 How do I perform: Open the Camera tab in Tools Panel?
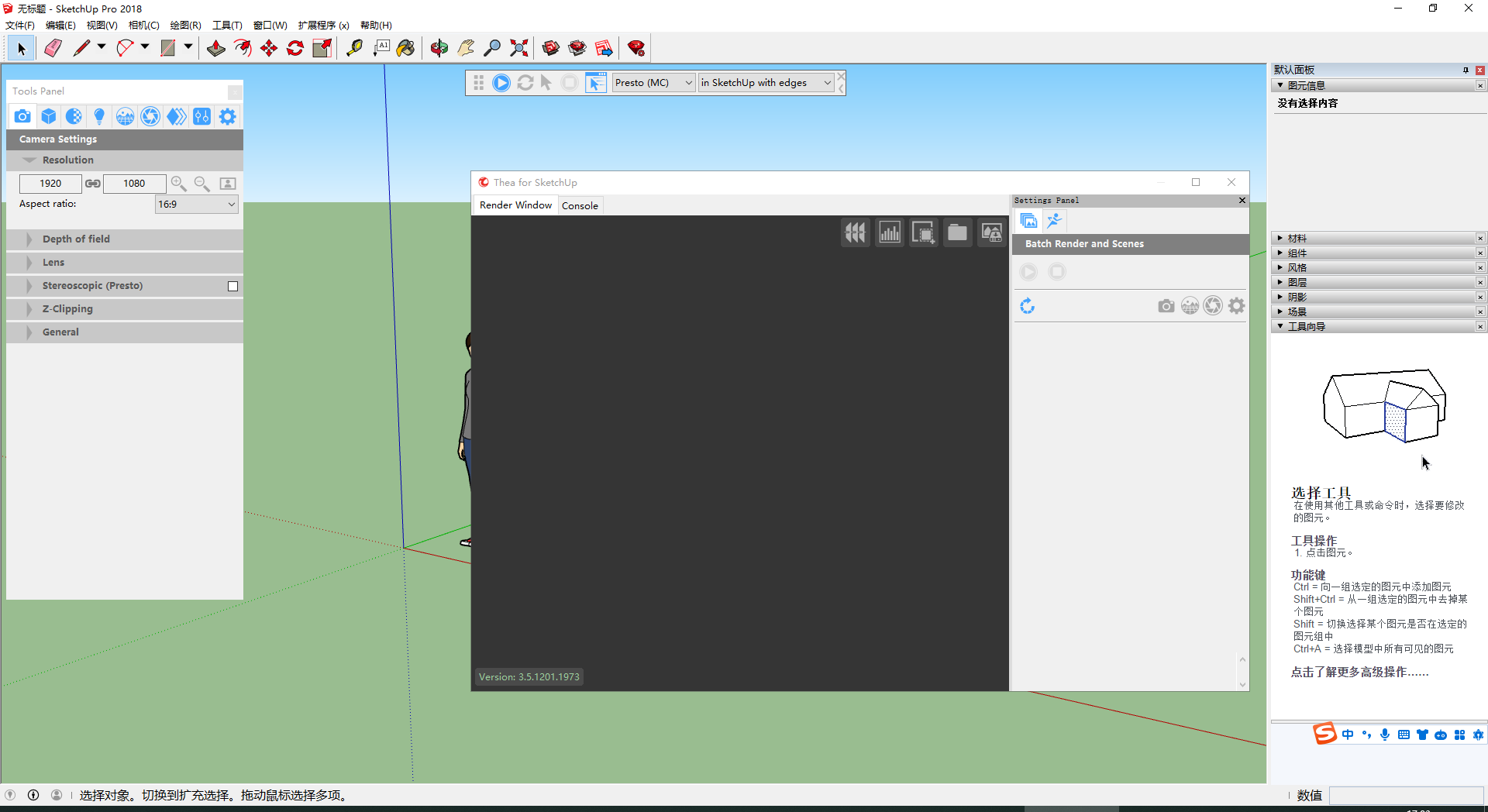point(22,116)
